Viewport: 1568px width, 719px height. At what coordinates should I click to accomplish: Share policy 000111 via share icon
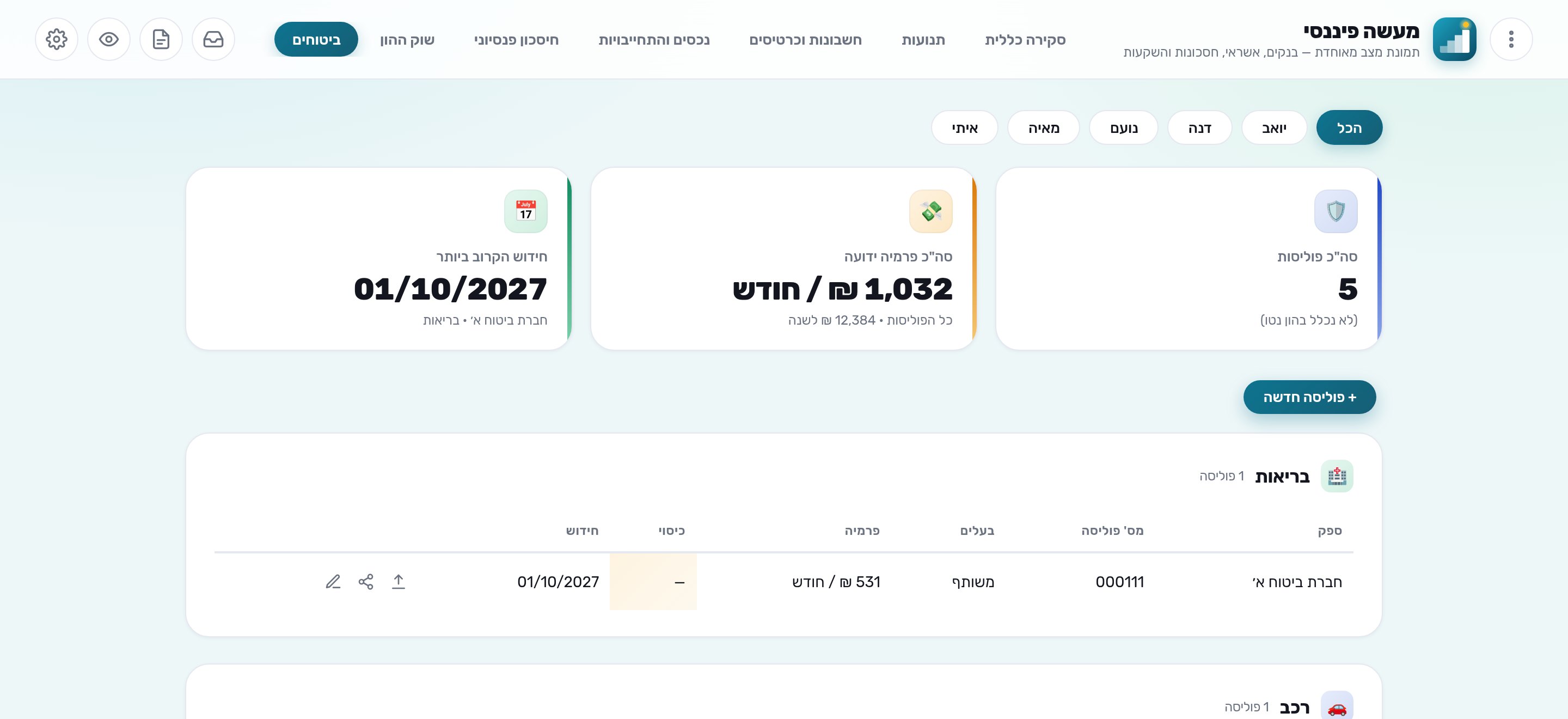(x=366, y=582)
